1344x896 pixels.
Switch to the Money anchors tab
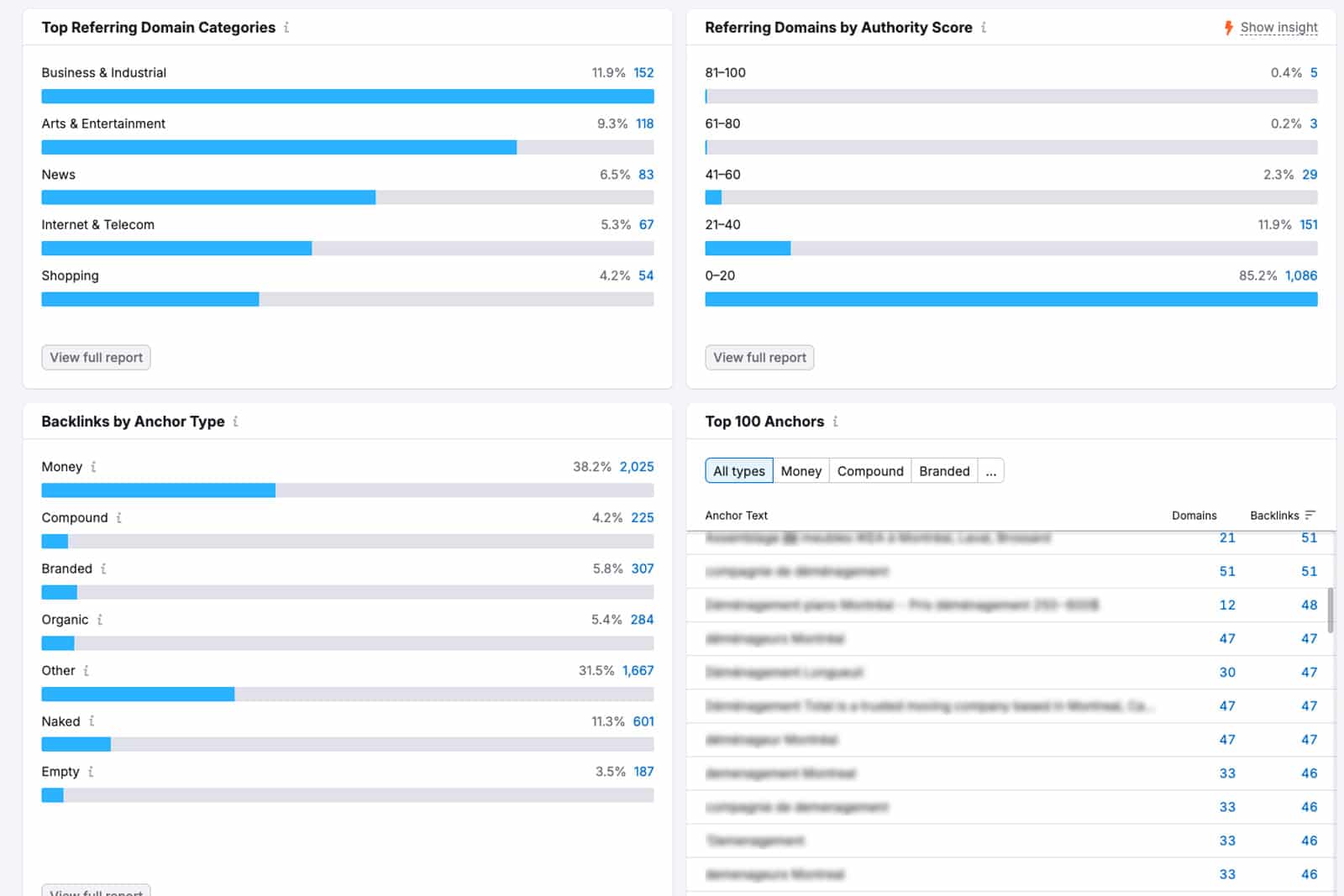pyautogui.click(x=801, y=471)
